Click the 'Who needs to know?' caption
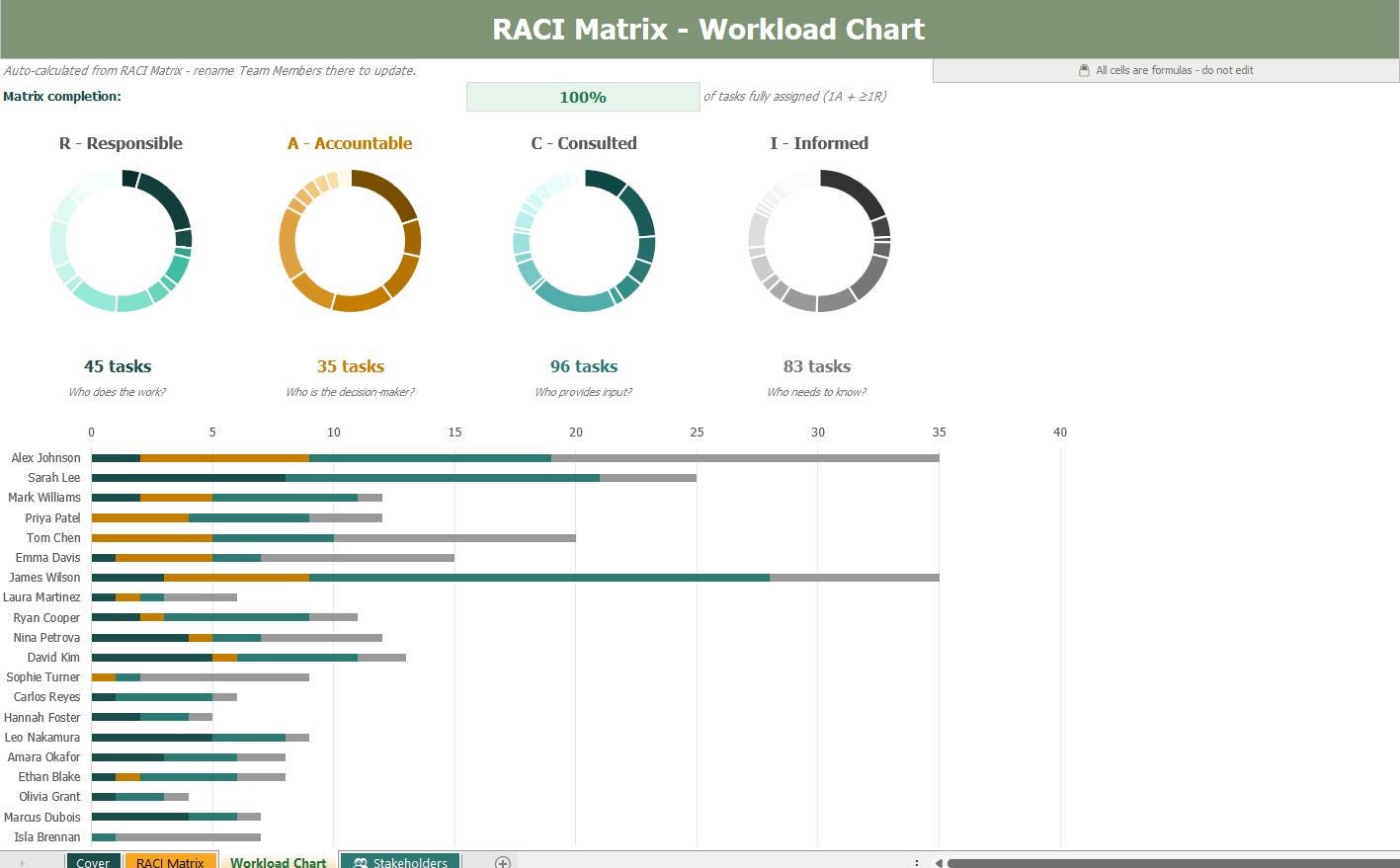This screenshot has height=868, width=1400. click(x=816, y=392)
